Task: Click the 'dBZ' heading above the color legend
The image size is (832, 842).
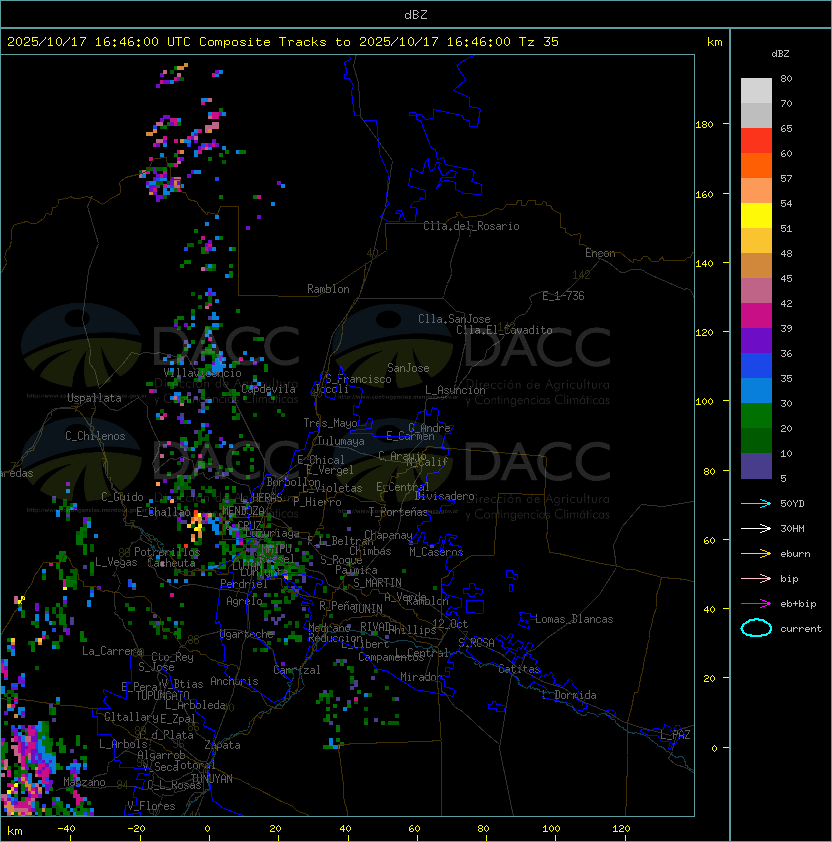Action: pyautogui.click(x=780, y=54)
